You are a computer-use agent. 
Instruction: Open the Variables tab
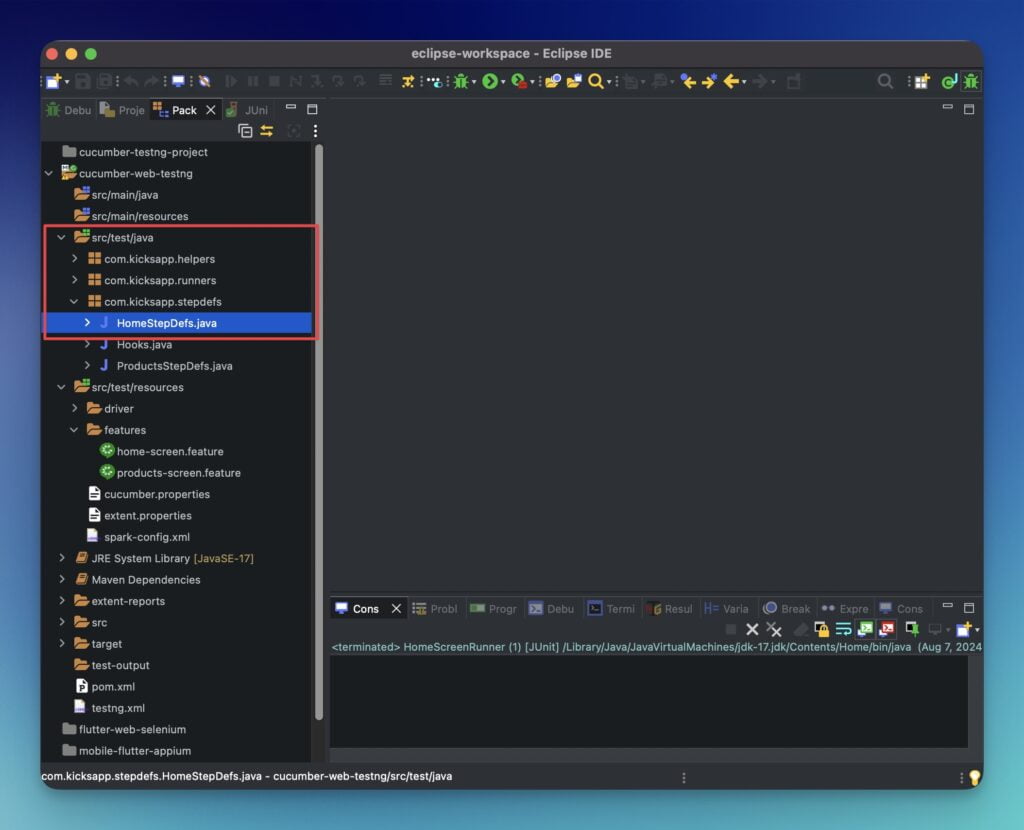coord(727,609)
